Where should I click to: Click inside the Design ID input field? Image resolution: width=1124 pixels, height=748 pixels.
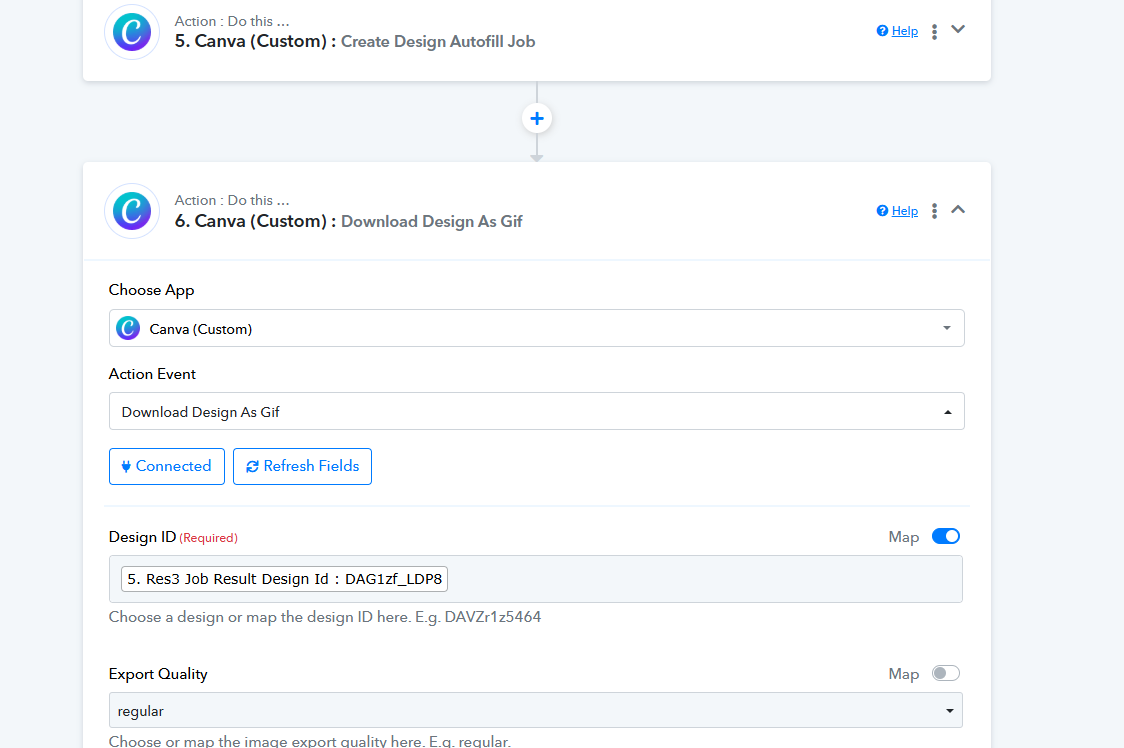(x=700, y=579)
